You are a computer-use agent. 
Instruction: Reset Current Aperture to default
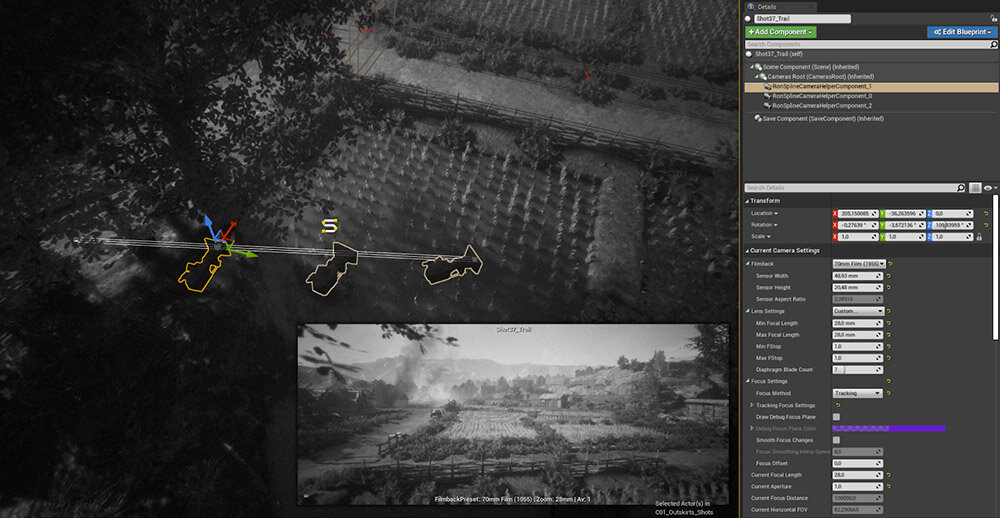click(889, 487)
